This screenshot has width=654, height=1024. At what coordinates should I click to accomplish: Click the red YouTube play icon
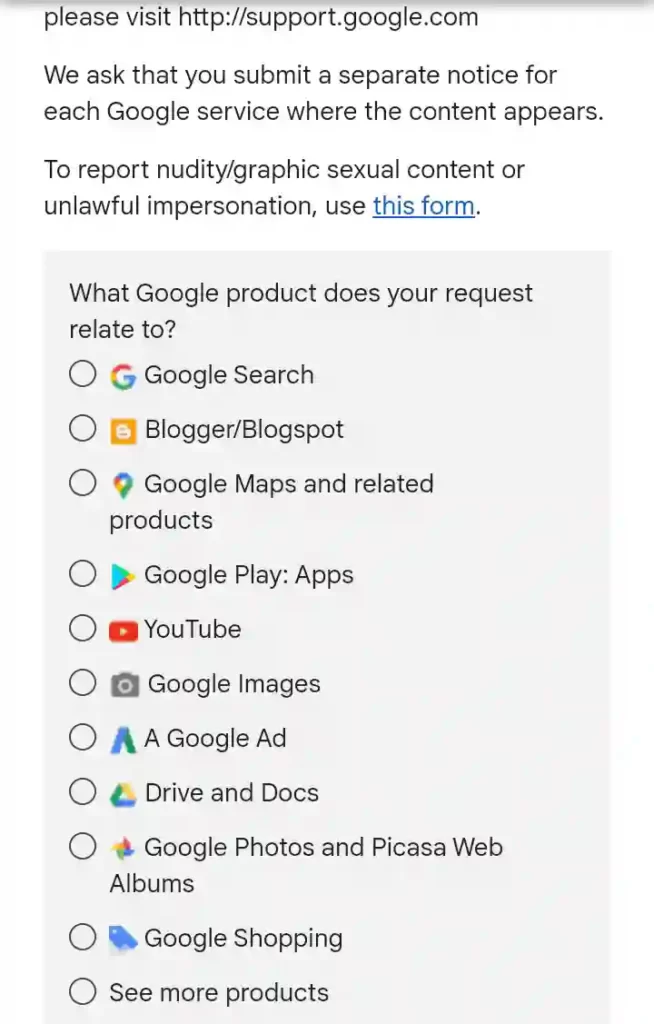click(122, 630)
